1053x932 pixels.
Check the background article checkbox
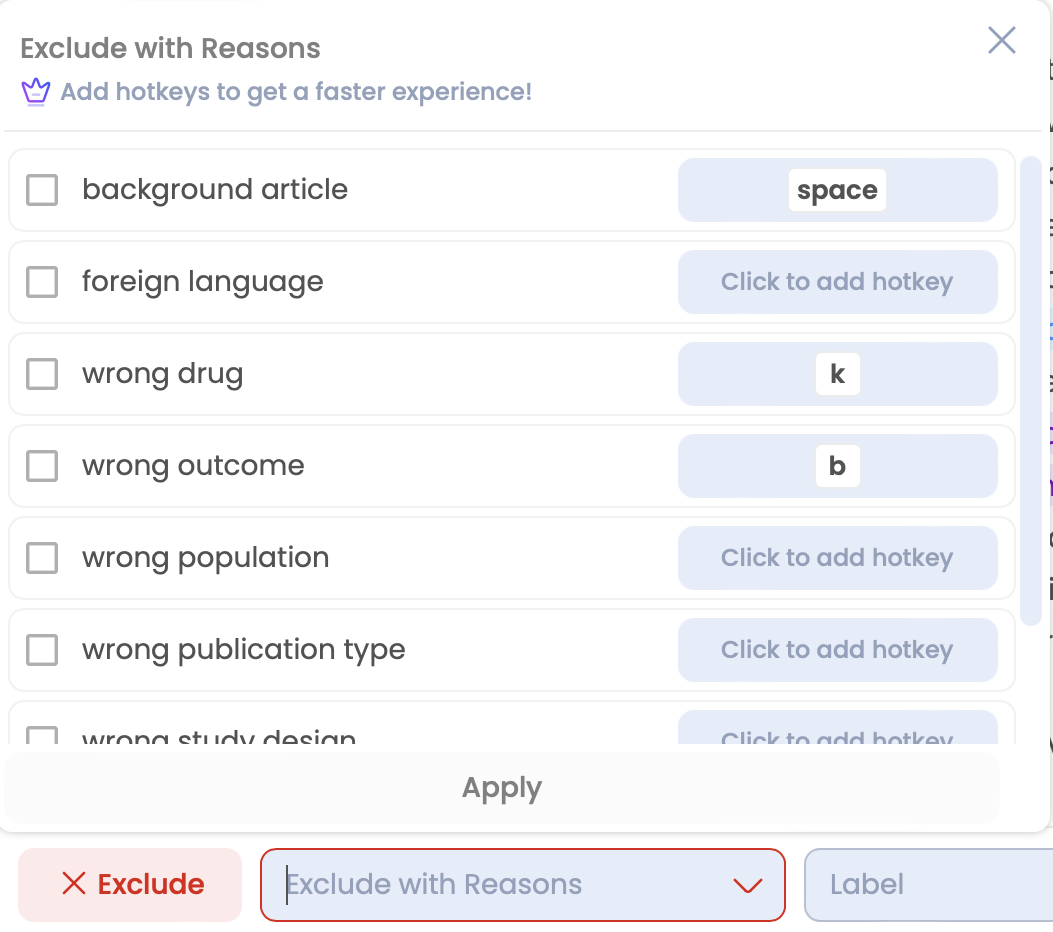pos(42,190)
